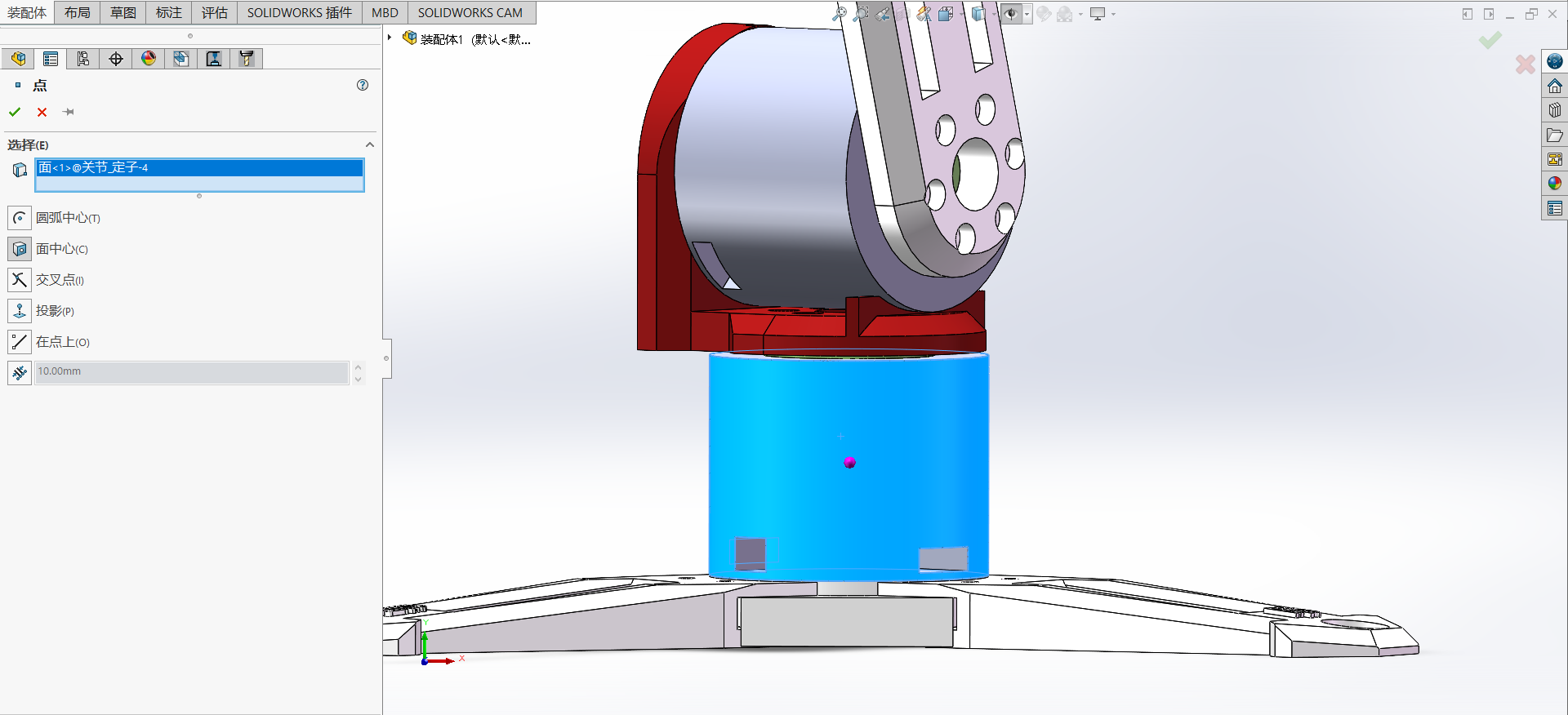Expand the 装配体1 flyout tree node
Image resolution: width=1568 pixels, height=715 pixels.
tap(390, 38)
